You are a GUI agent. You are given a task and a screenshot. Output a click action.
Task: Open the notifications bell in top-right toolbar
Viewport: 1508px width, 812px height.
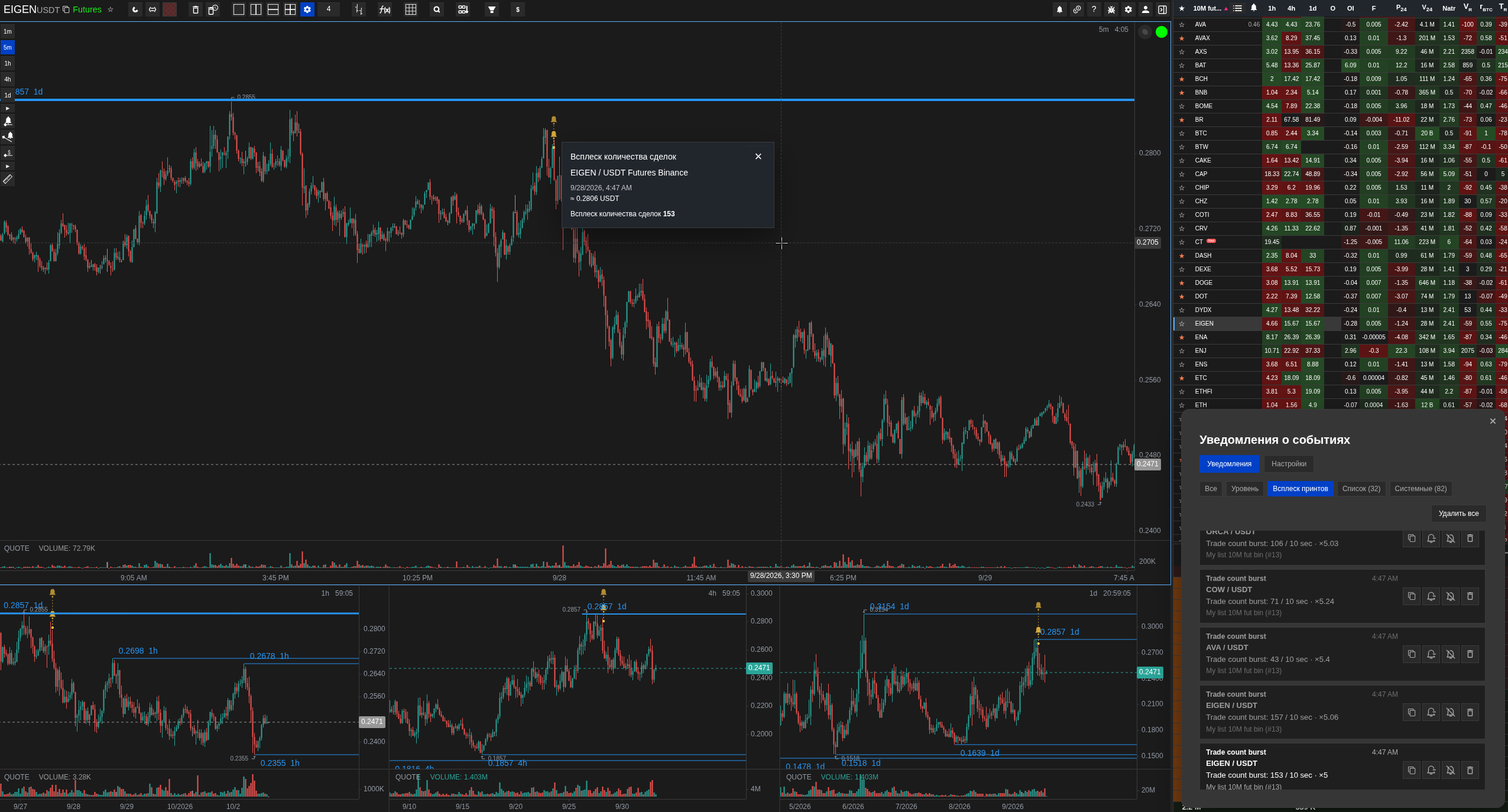[1059, 9]
